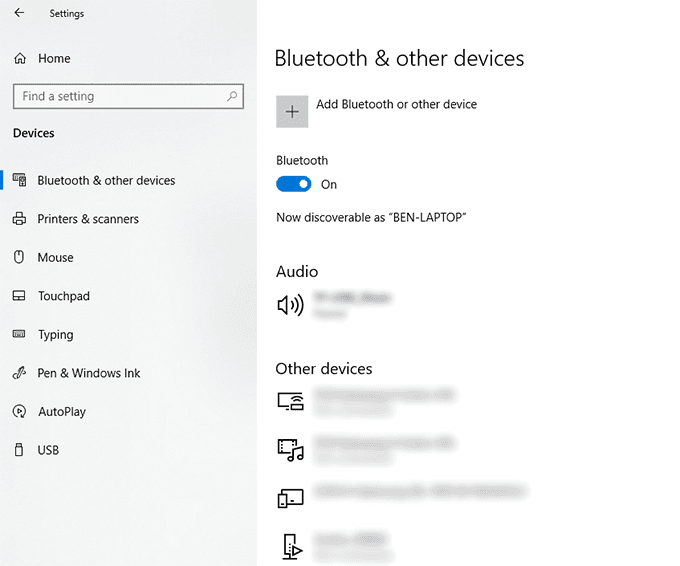Click the search magnifier icon
This screenshot has width=680, height=566.
point(232,96)
